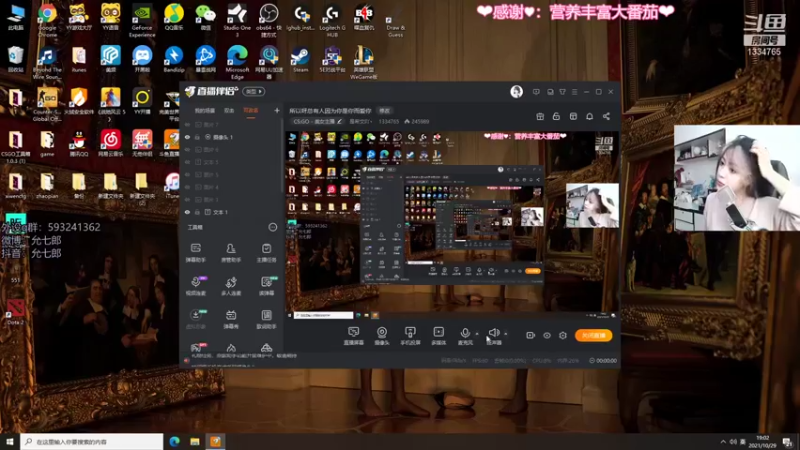Toggle visibility of the 图片 7 layer
The height and width of the screenshot is (450, 800).
click(x=187, y=124)
